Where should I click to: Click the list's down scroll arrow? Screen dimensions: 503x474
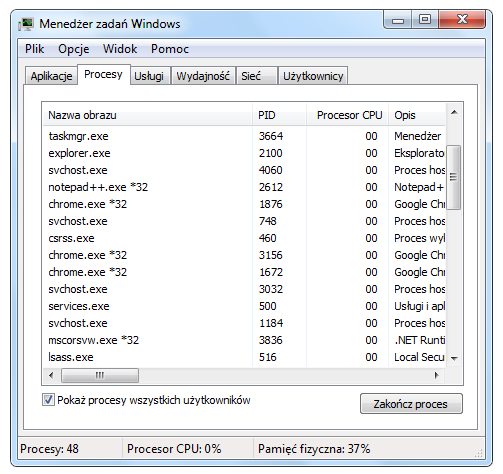tap(454, 359)
